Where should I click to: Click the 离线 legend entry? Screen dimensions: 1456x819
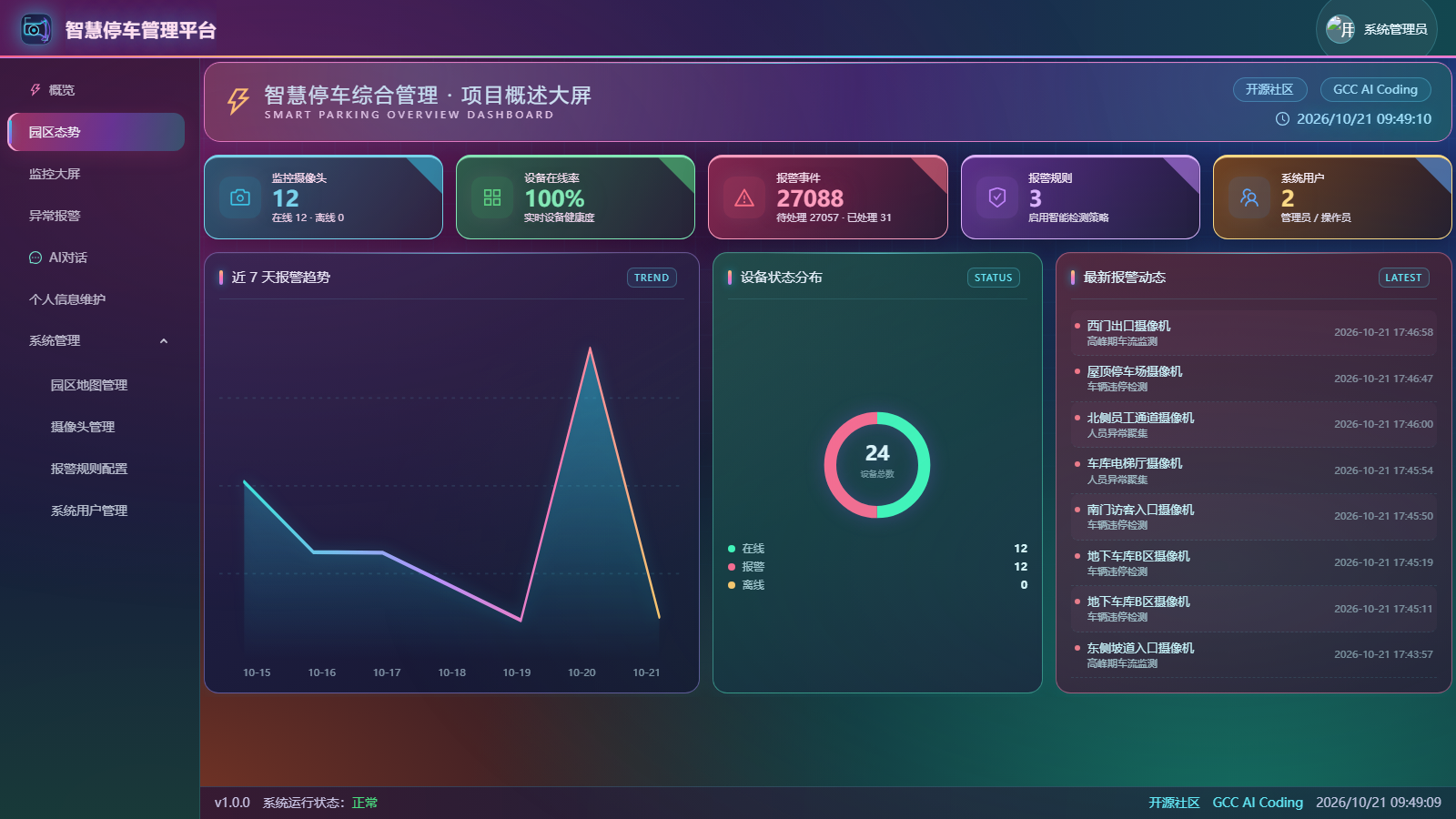877,585
